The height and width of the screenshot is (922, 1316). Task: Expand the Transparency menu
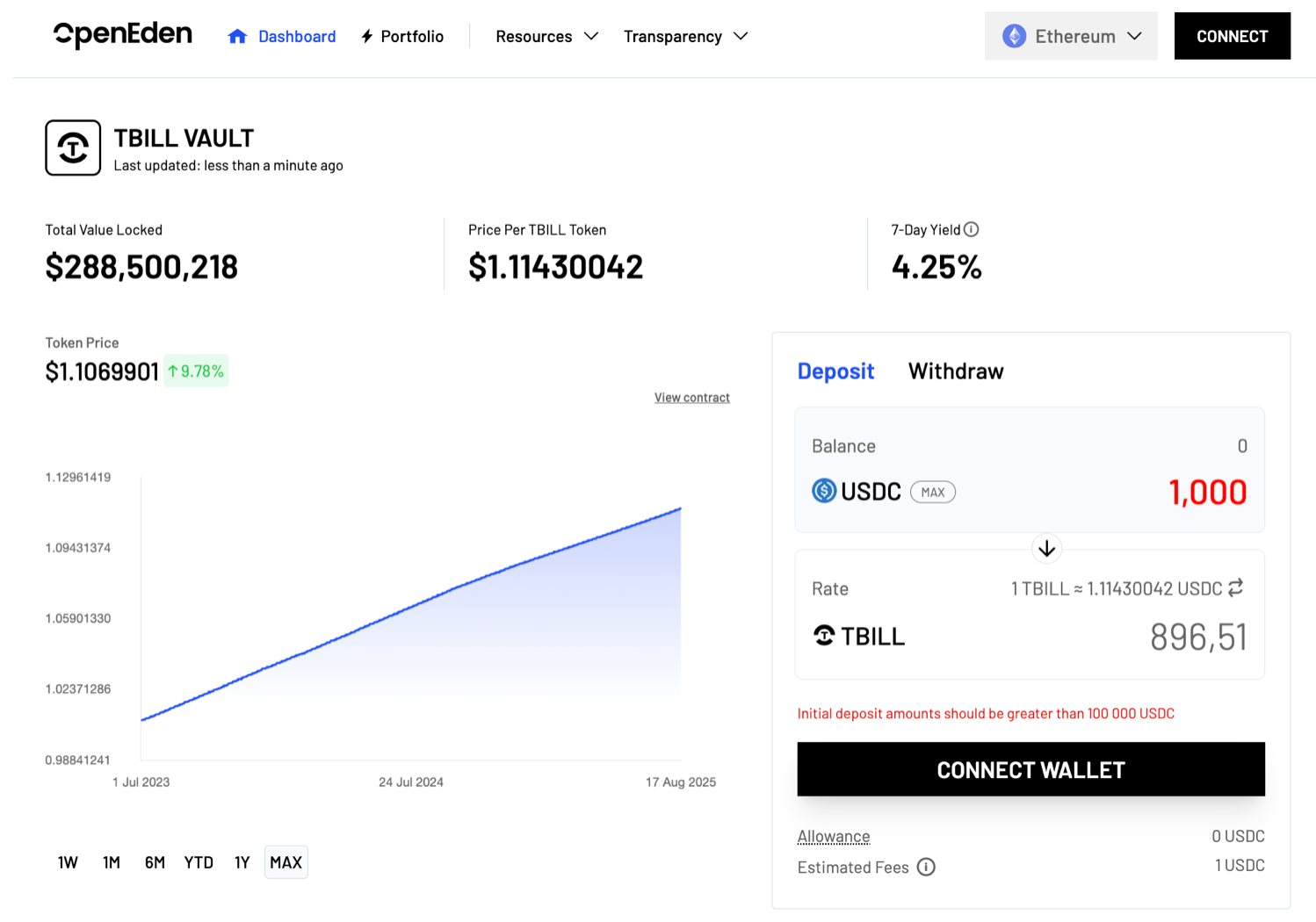[x=685, y=36]
